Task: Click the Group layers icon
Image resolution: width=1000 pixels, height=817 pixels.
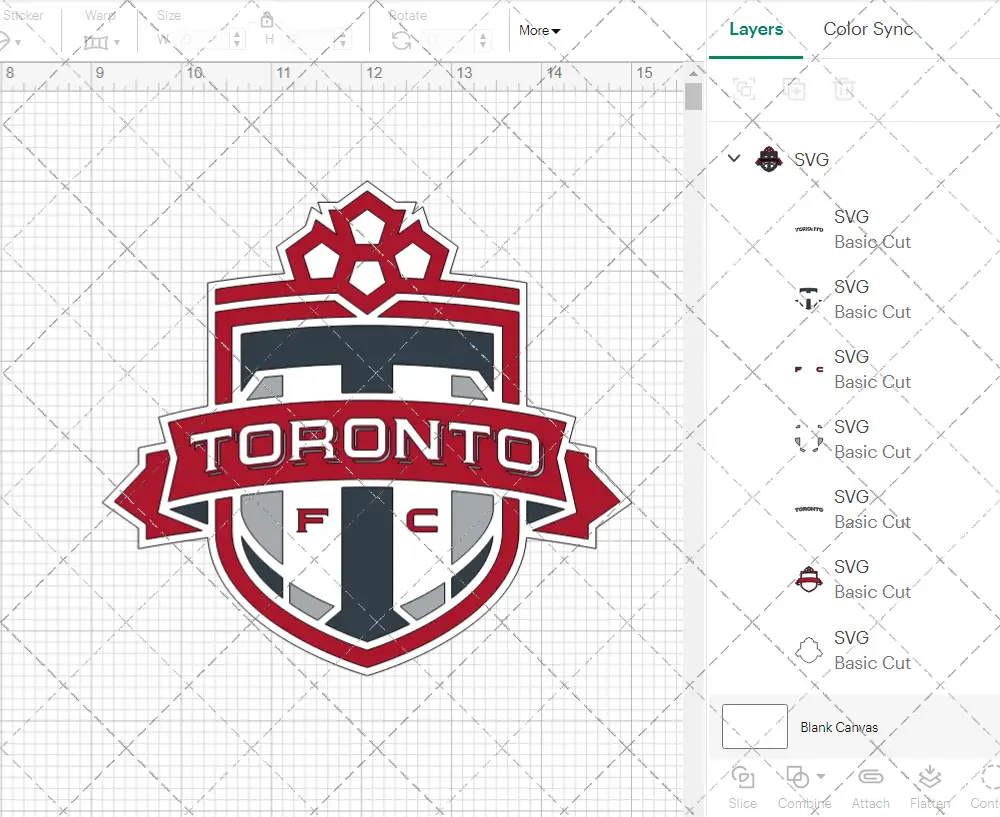Action: pyautogui.click(x=744, y=89)
